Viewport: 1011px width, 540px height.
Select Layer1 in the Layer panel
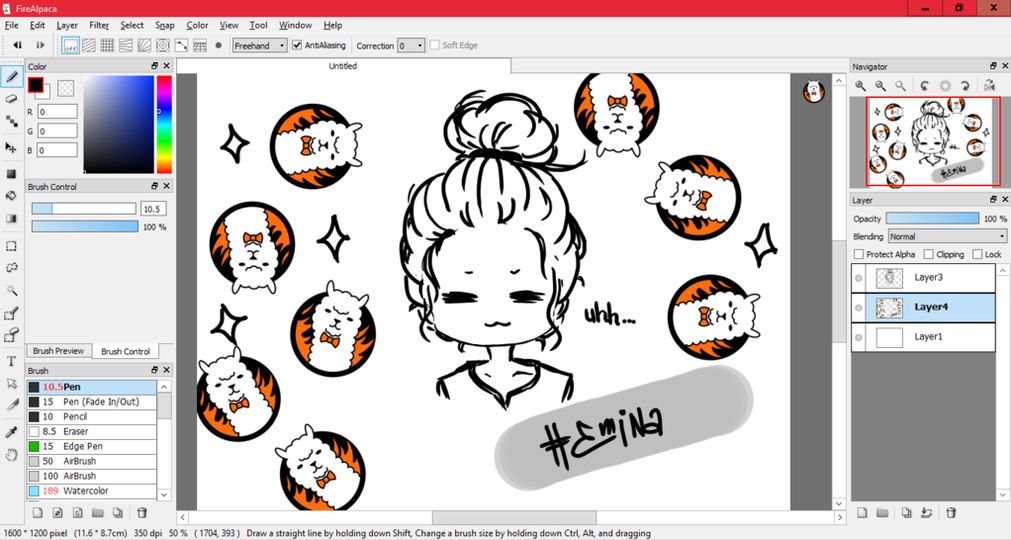(x=928, y=337)
